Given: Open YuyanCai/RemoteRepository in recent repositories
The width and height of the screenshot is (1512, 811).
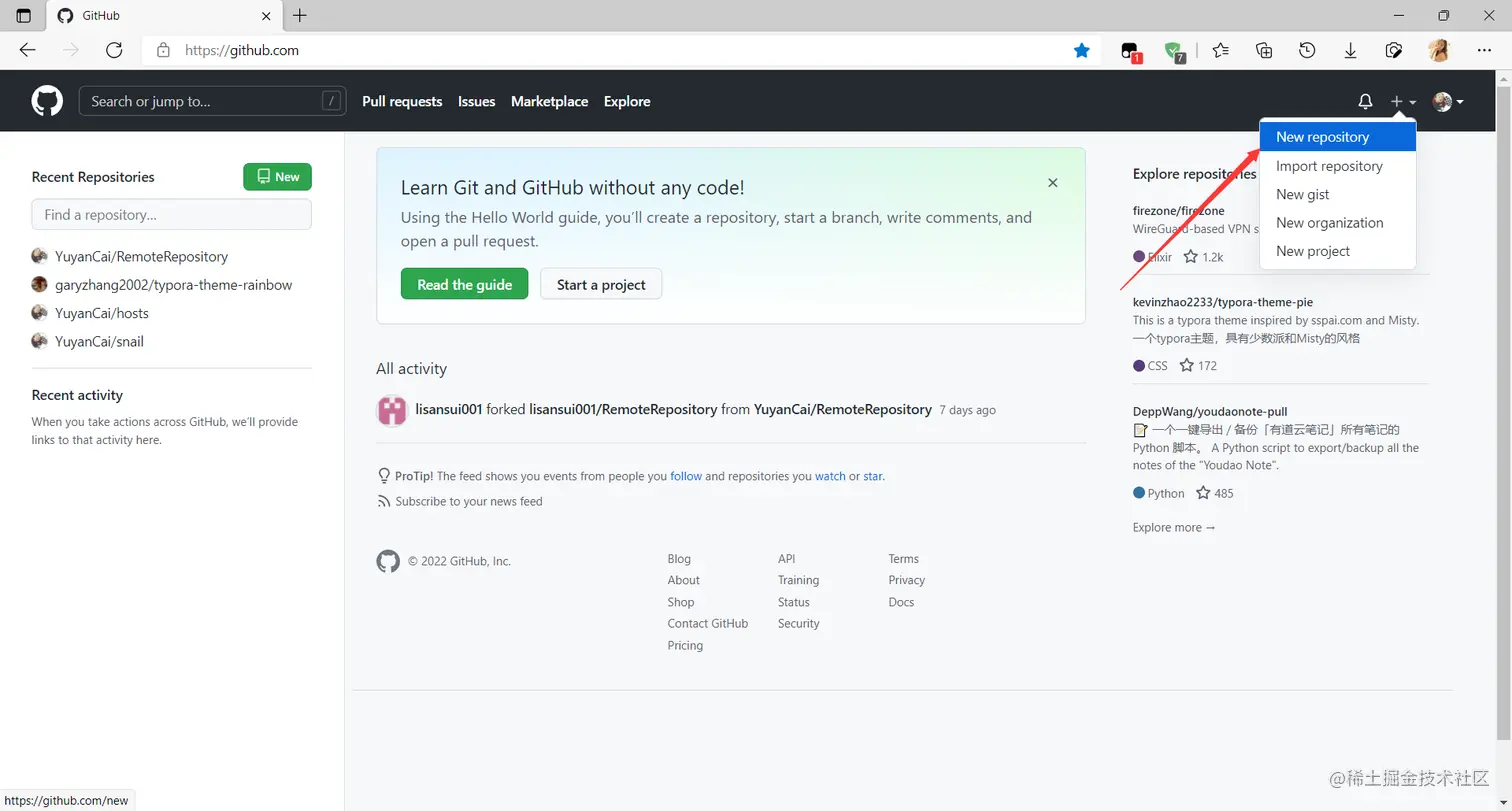Looking at the screenshot, I should pos(141,256).
